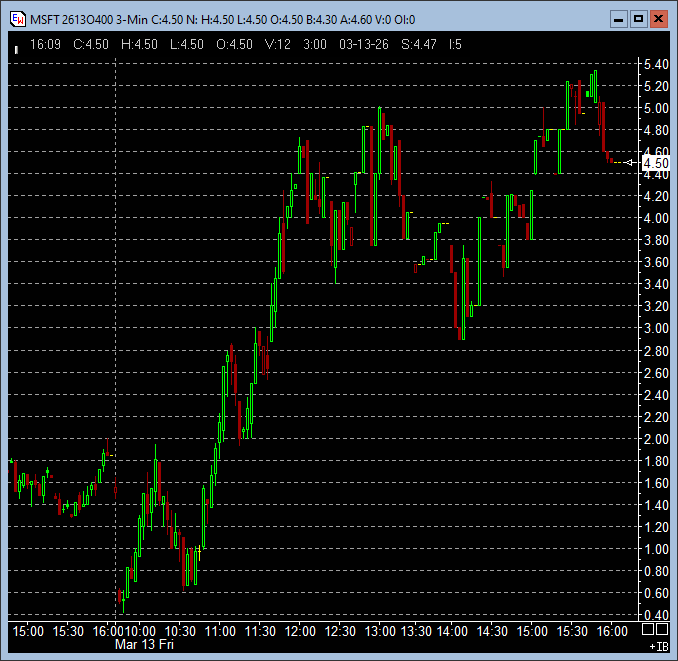The image size is (678, 661).
Task: Click the chart application icon in title bar
Action: click(16, 19)
